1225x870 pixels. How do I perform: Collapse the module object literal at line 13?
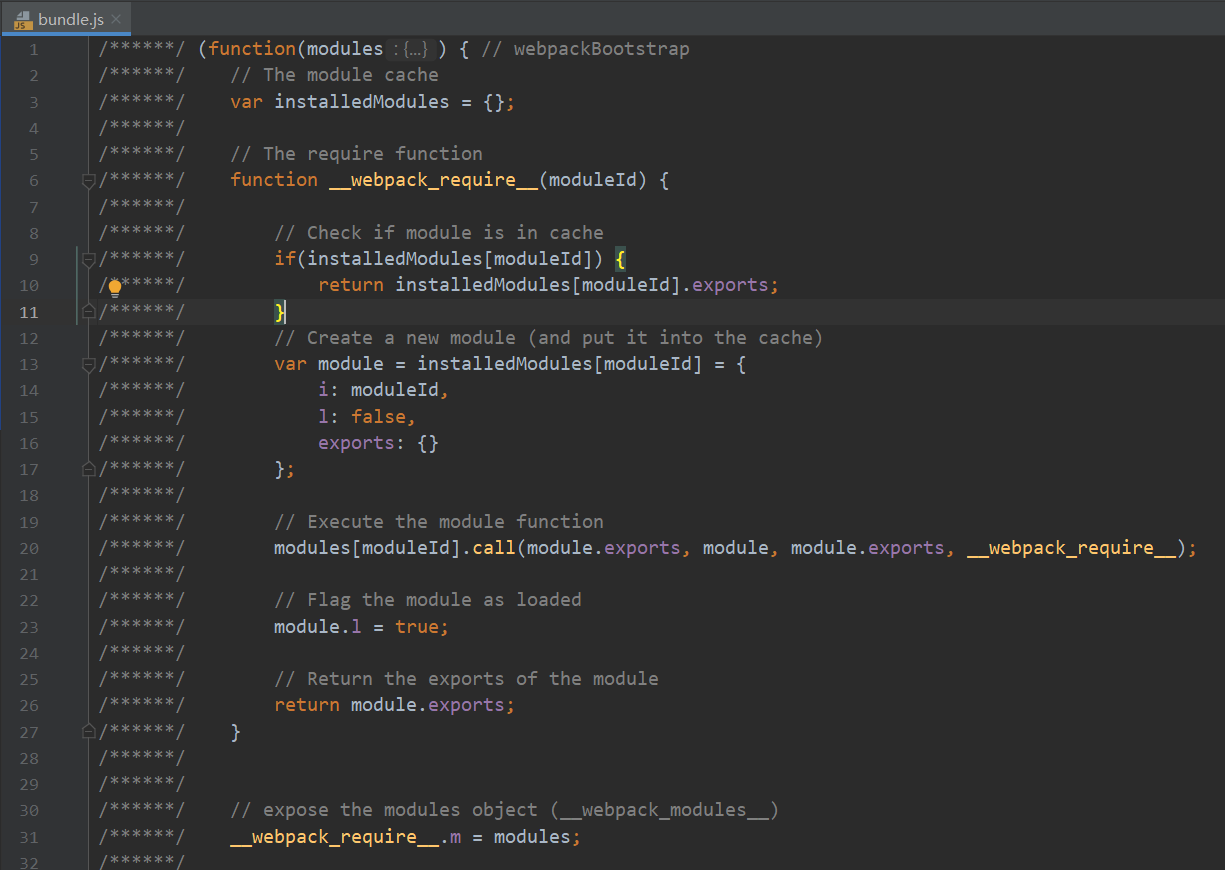(x=88, y=363)
